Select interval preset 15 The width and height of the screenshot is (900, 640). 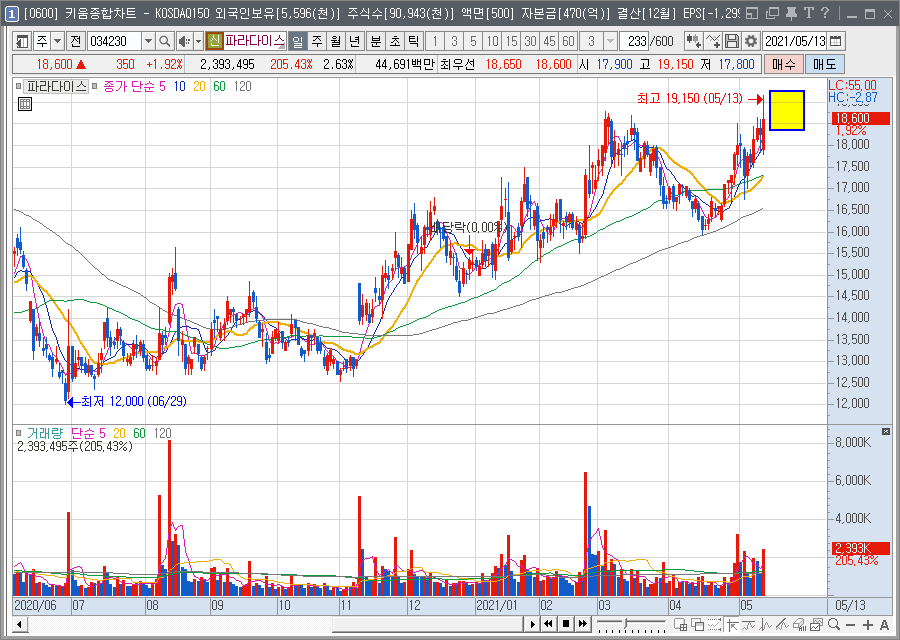(511, 41)
